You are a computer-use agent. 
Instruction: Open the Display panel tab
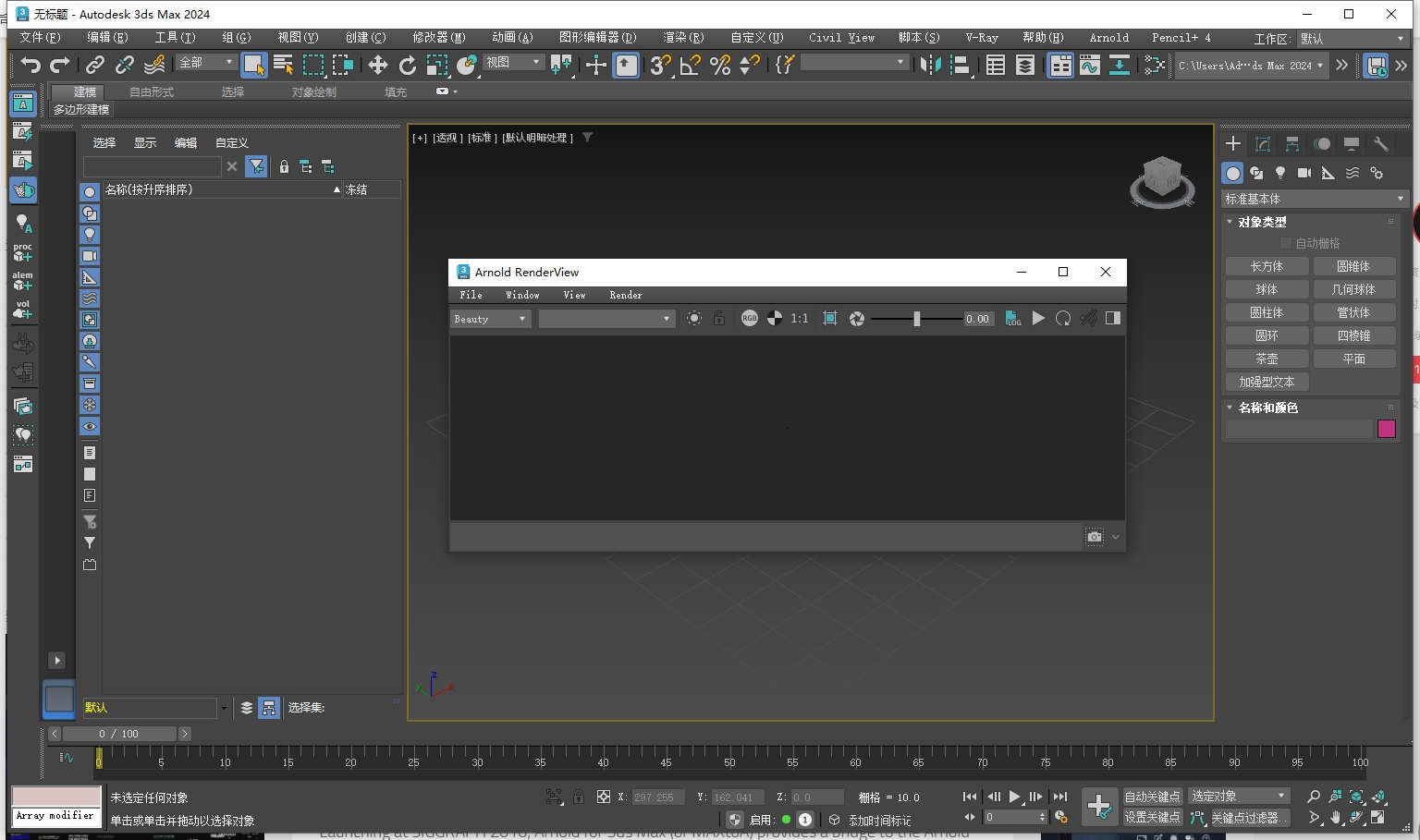[x=1352, y=143]
